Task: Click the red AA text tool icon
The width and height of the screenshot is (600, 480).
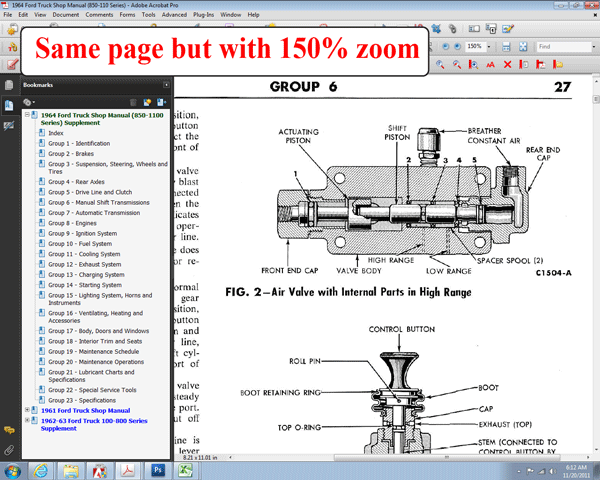Action: click(490, 65)
